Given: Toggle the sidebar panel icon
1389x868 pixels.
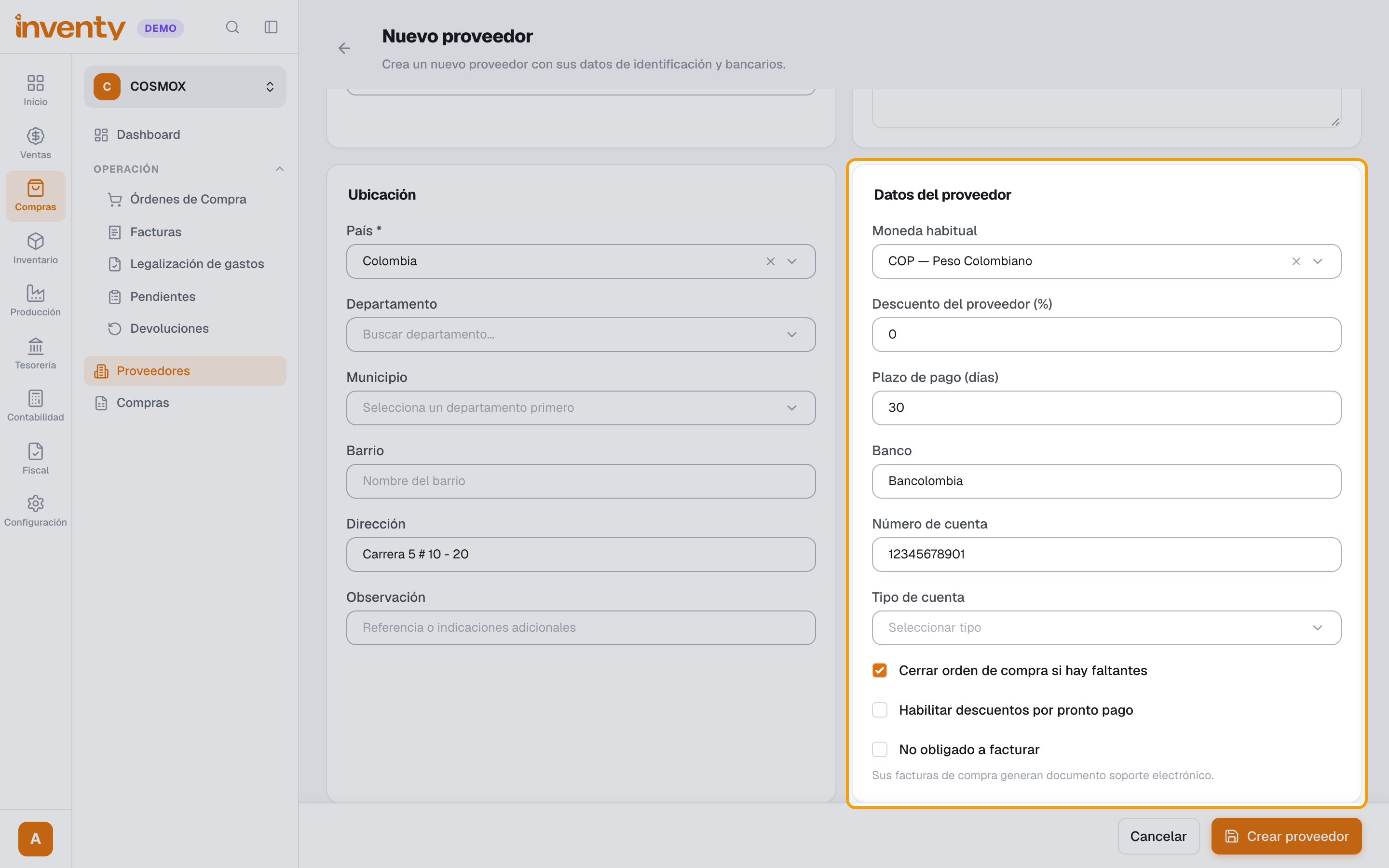Looking at the screenshot, I should coord(271,27).
